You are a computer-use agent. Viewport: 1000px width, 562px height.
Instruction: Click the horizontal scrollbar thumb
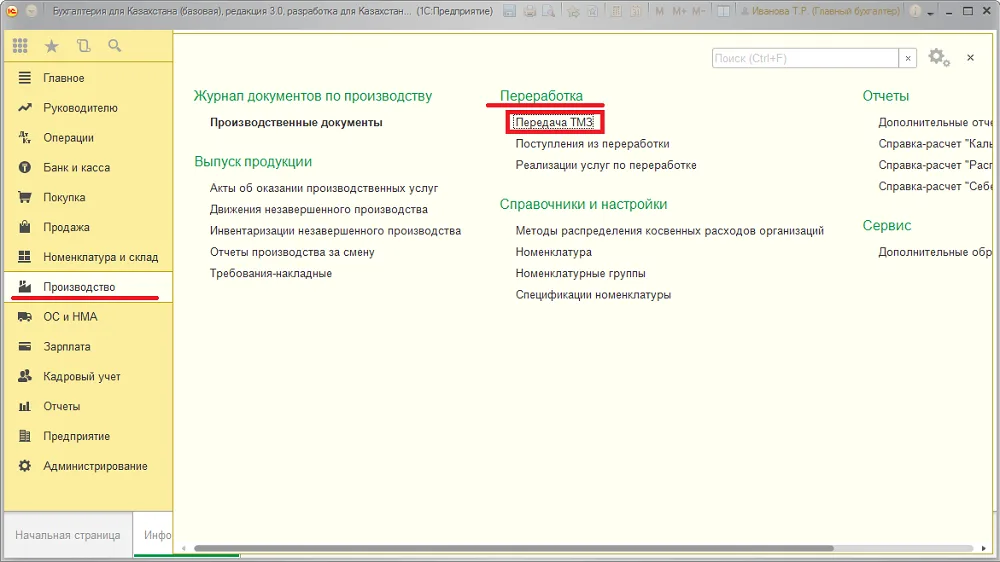pos(513,548)
